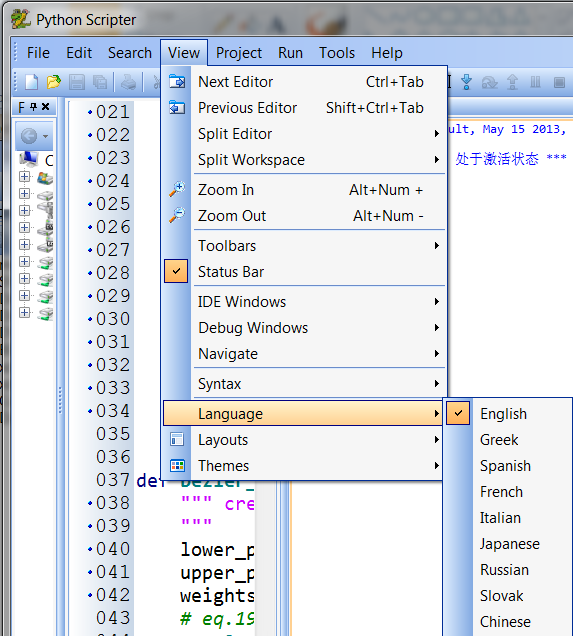The image size is (573, 636).
Task: Open the Help menu
Action: click(387, 53)
